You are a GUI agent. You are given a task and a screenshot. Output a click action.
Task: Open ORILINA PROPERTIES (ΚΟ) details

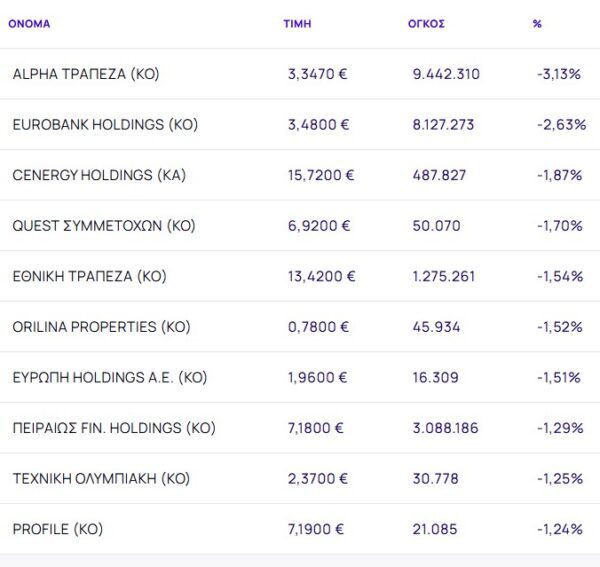pos(100,327)
